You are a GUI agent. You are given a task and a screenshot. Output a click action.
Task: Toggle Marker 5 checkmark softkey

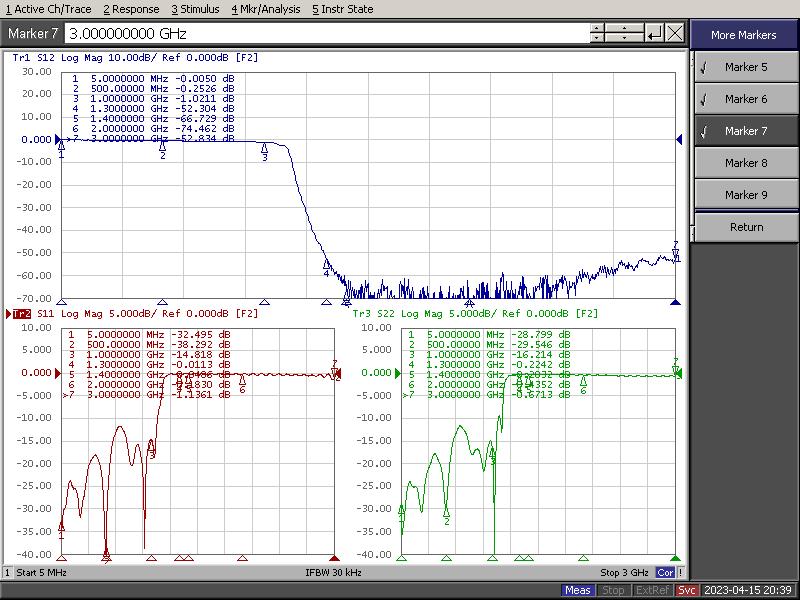[746, 67]
